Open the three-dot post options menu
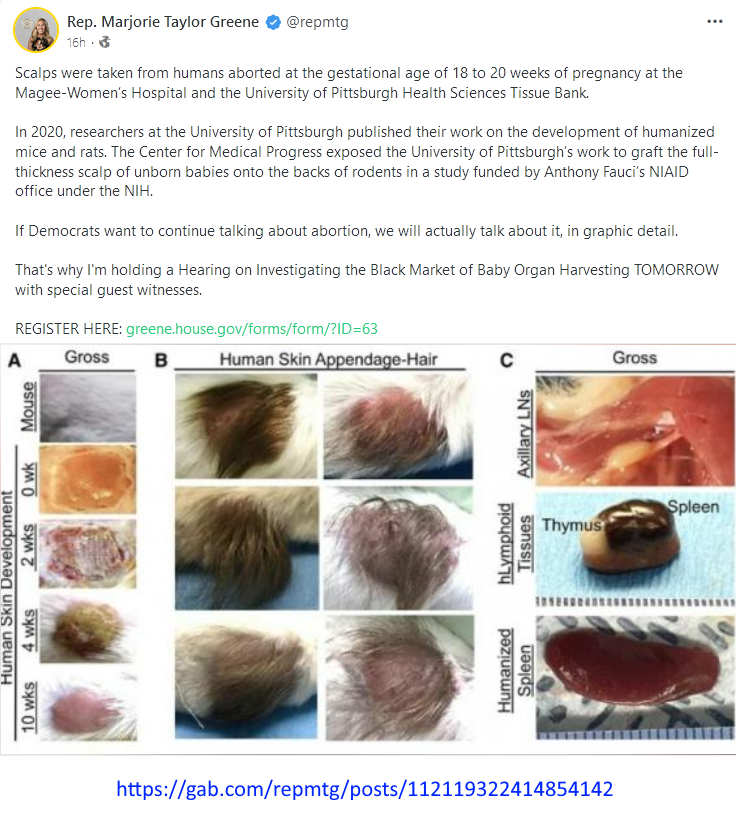736x826 pixels. [x=714, y=22]
